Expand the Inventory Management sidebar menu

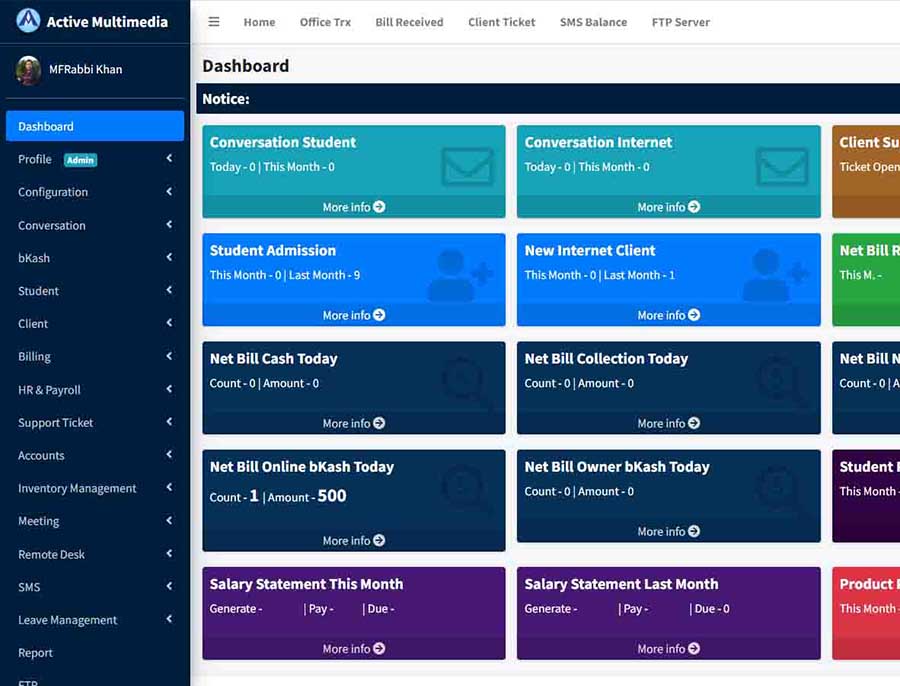[x=95, y=488]
